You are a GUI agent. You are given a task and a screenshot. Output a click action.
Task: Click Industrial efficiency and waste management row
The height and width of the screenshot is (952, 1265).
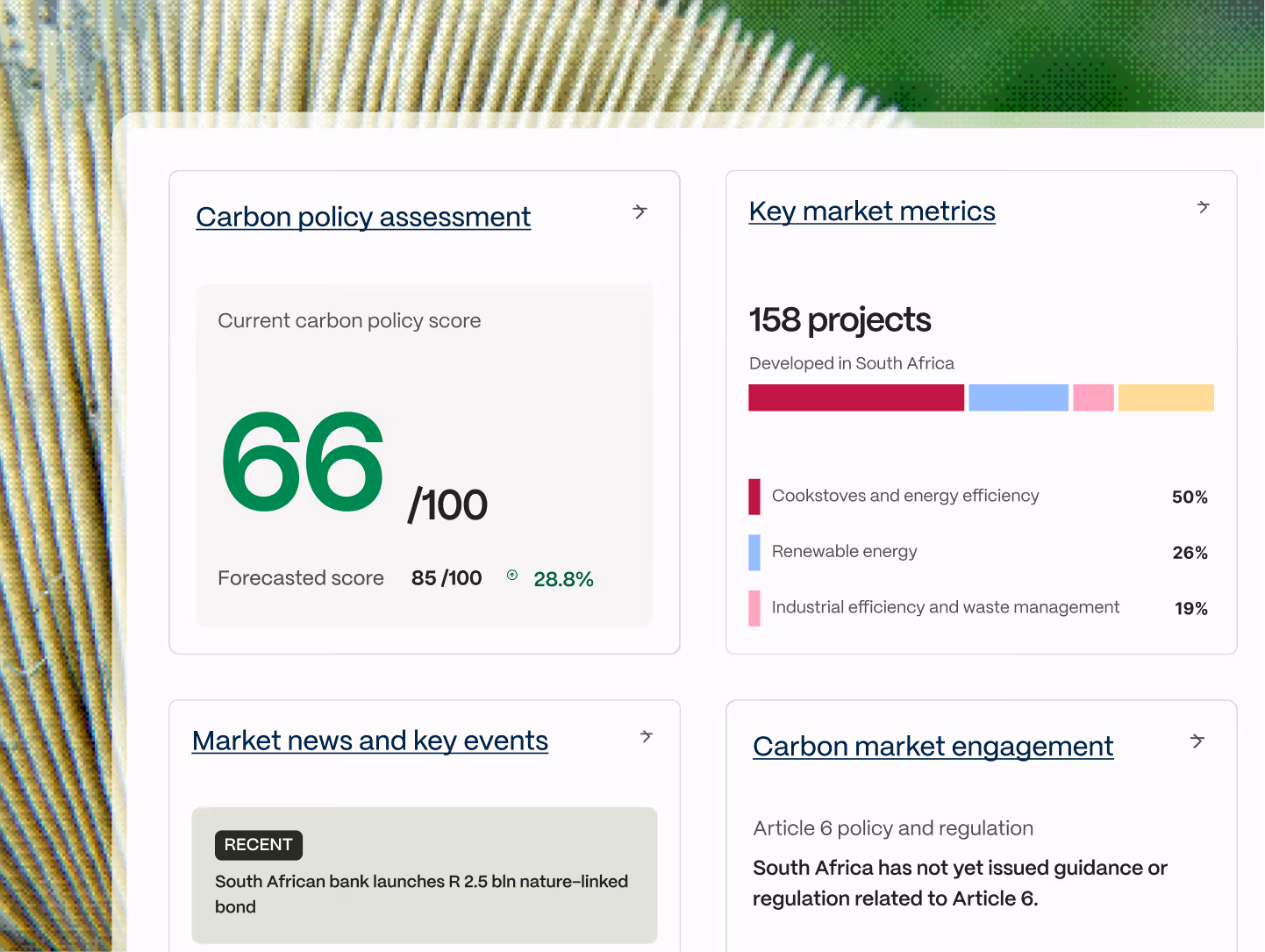pyautogui.click(x=978, y=608)
